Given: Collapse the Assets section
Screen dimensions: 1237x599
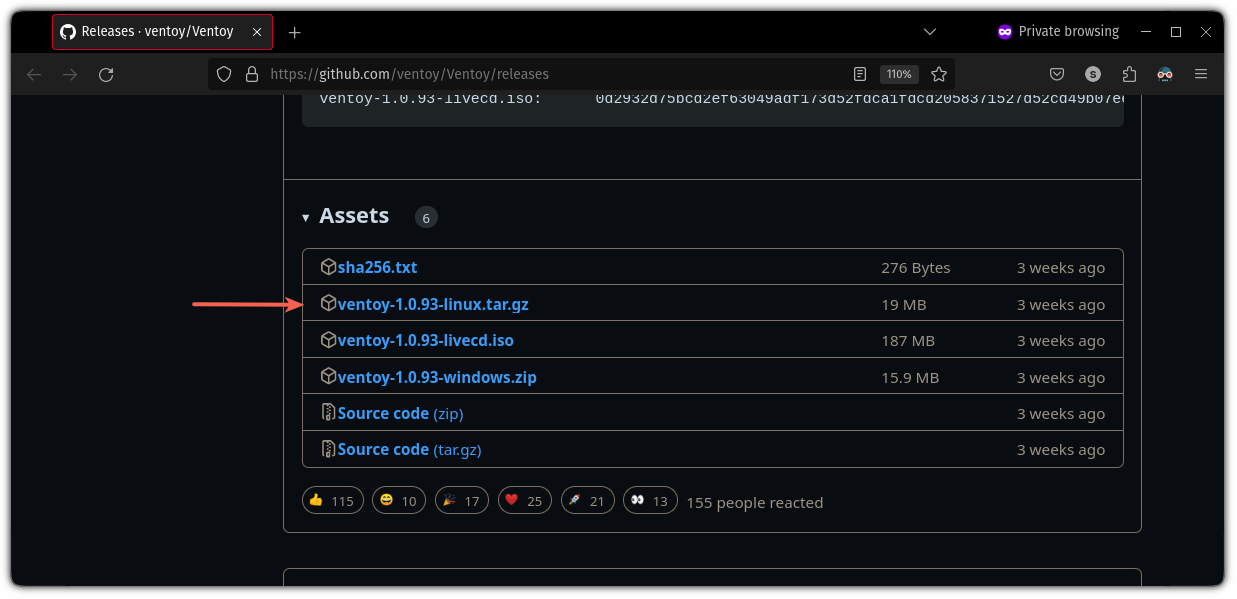Looking at the screenshot, I should pyautogui.click(x=305, y=216).
